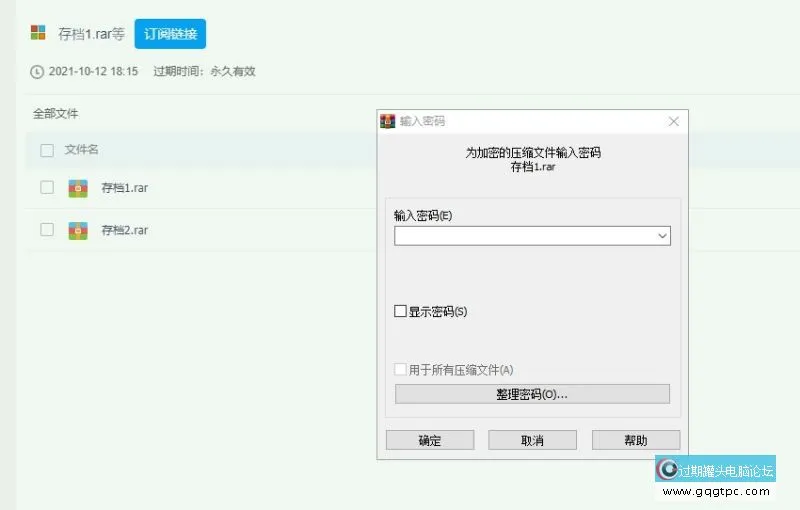Open the 存档2.rar file name
The height and width of the screenshot is (510, 800).
tap(124, 230)
